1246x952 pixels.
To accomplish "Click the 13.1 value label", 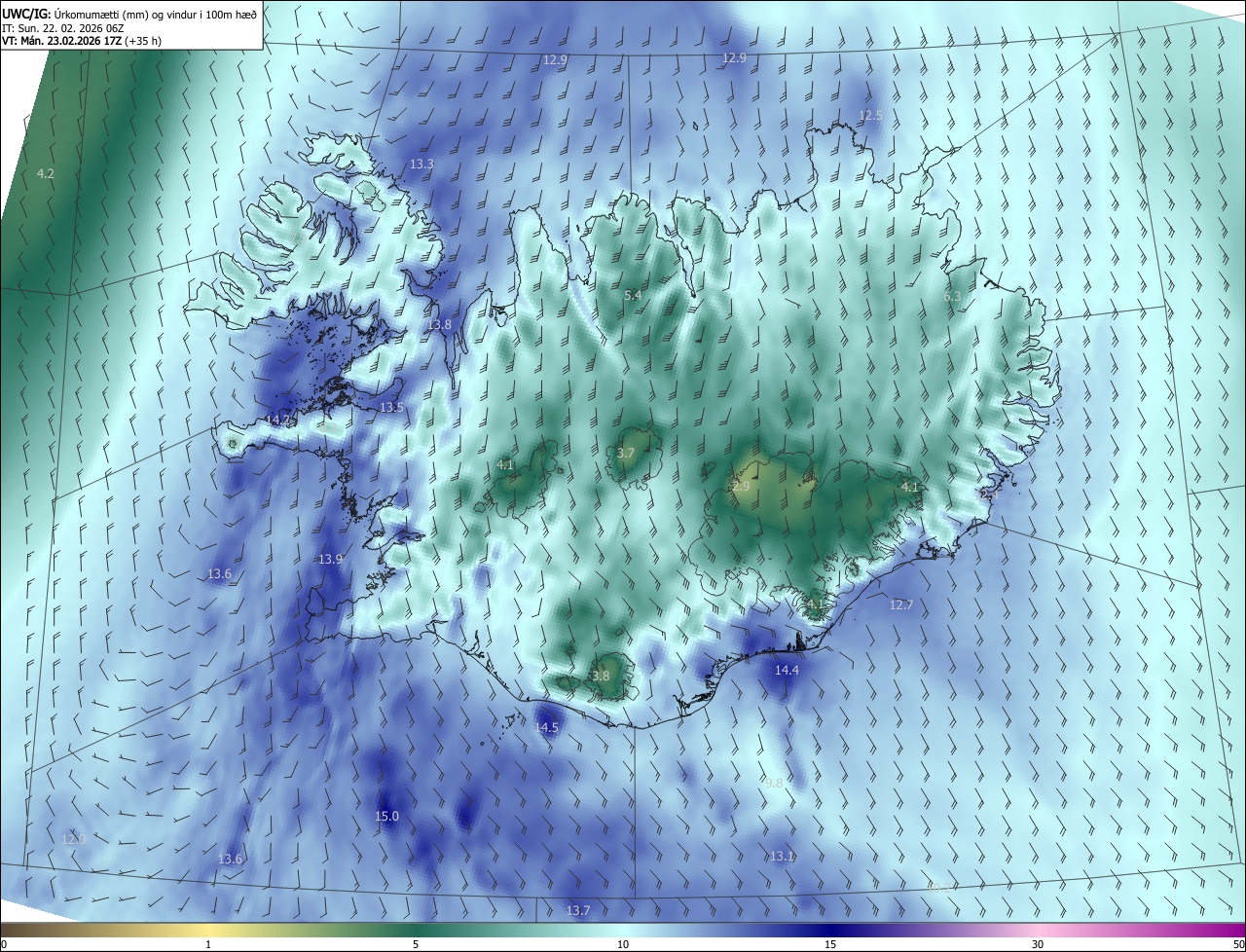I will pos(783,856).
